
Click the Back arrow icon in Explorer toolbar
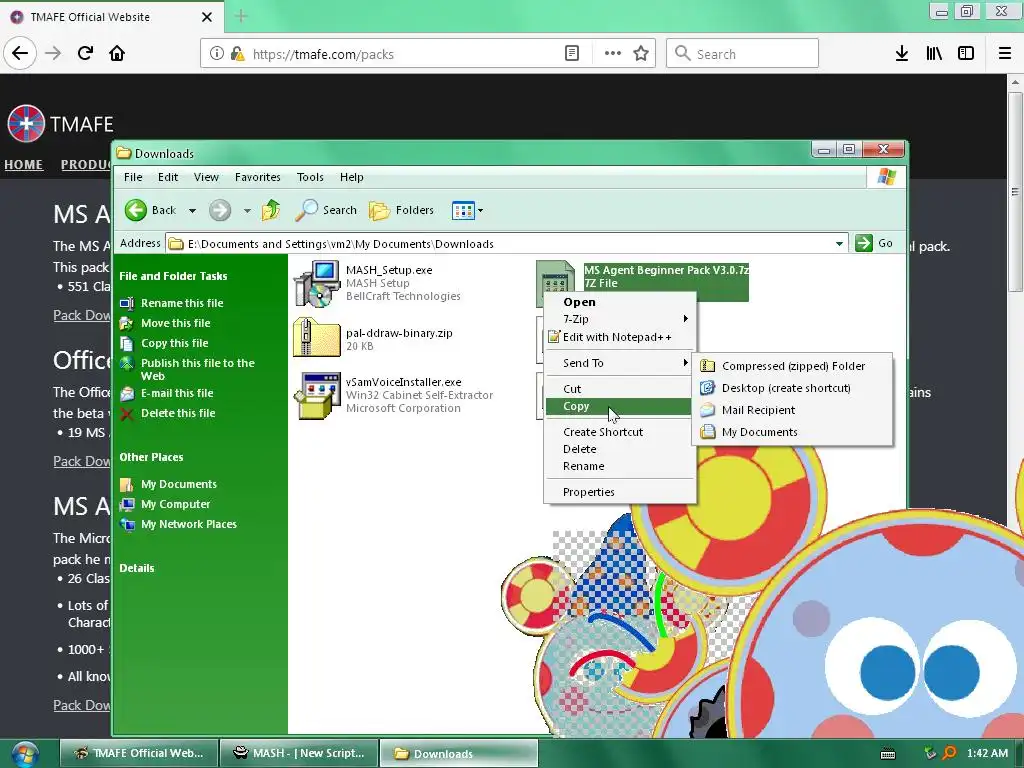(x=136, y=210)
